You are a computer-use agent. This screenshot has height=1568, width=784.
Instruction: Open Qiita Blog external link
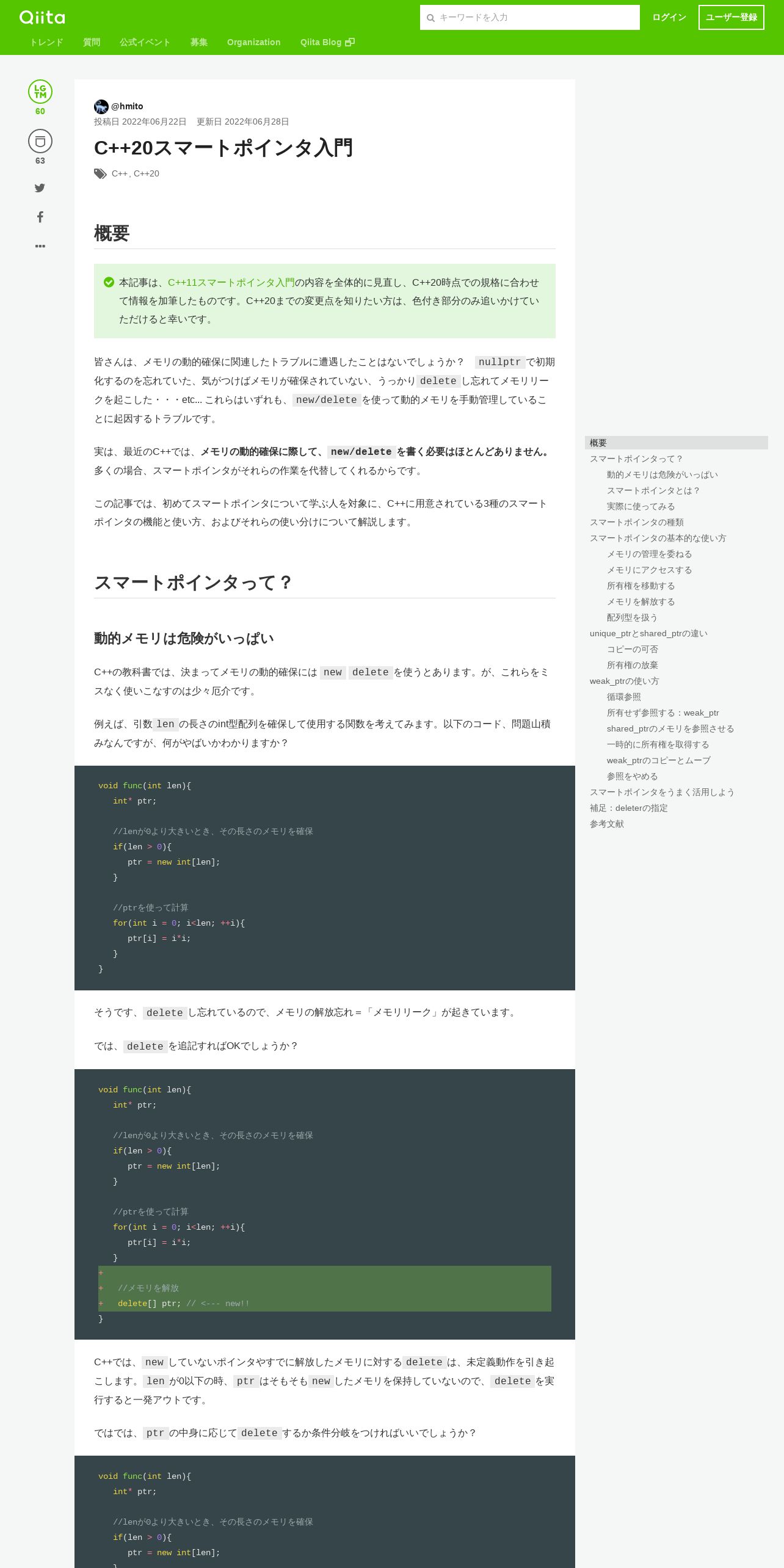coord(327,42)
